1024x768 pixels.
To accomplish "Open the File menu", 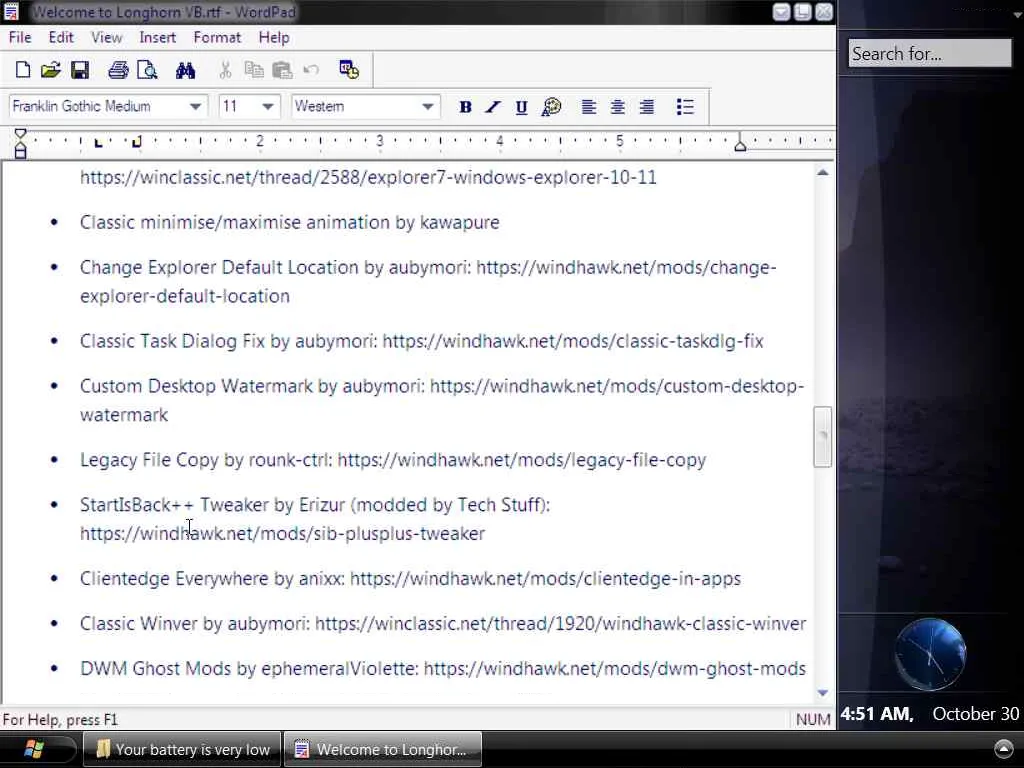I will [20, 37].
